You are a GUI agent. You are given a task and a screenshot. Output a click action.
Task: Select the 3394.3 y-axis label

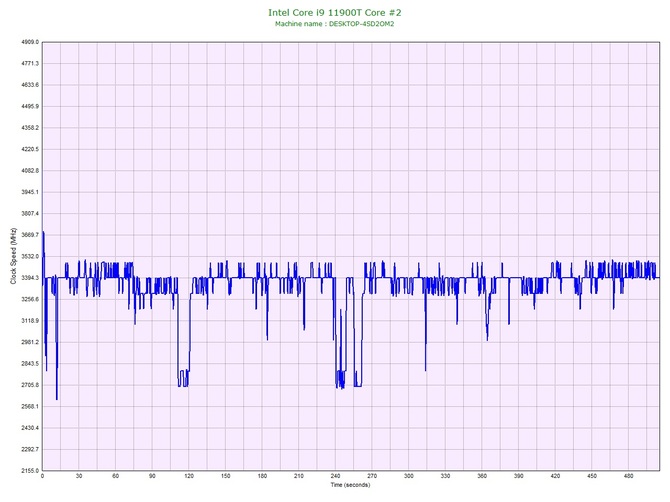[30, 278]
